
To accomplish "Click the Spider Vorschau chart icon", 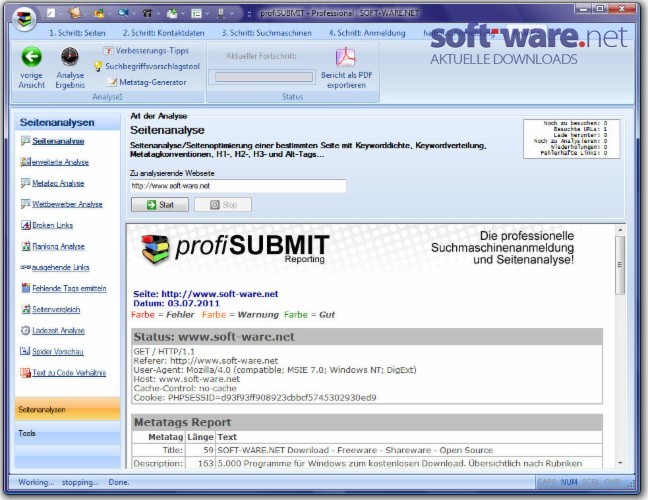I will (25, 351).
